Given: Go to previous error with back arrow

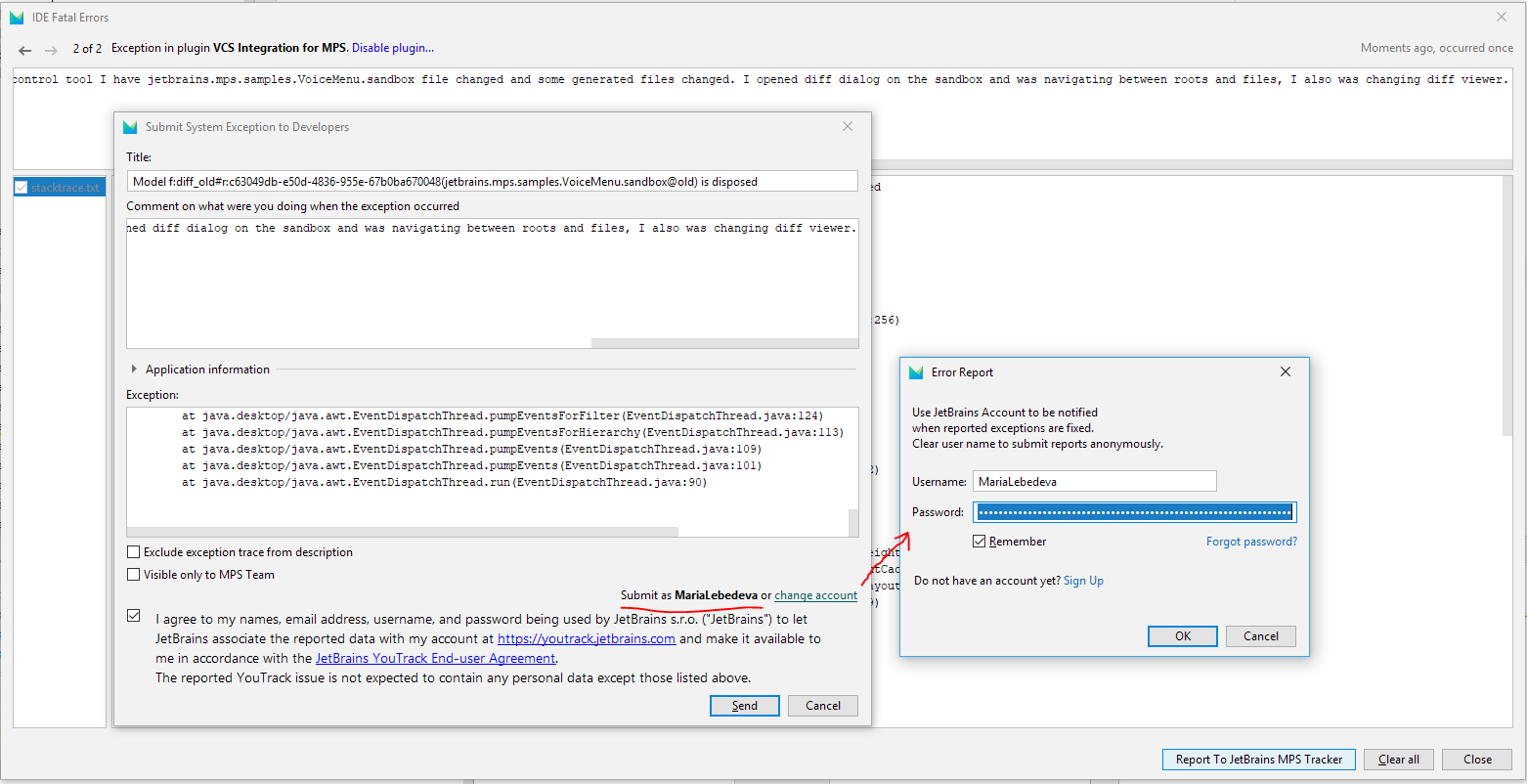Looking at the screenshot, I should (25, 50).
